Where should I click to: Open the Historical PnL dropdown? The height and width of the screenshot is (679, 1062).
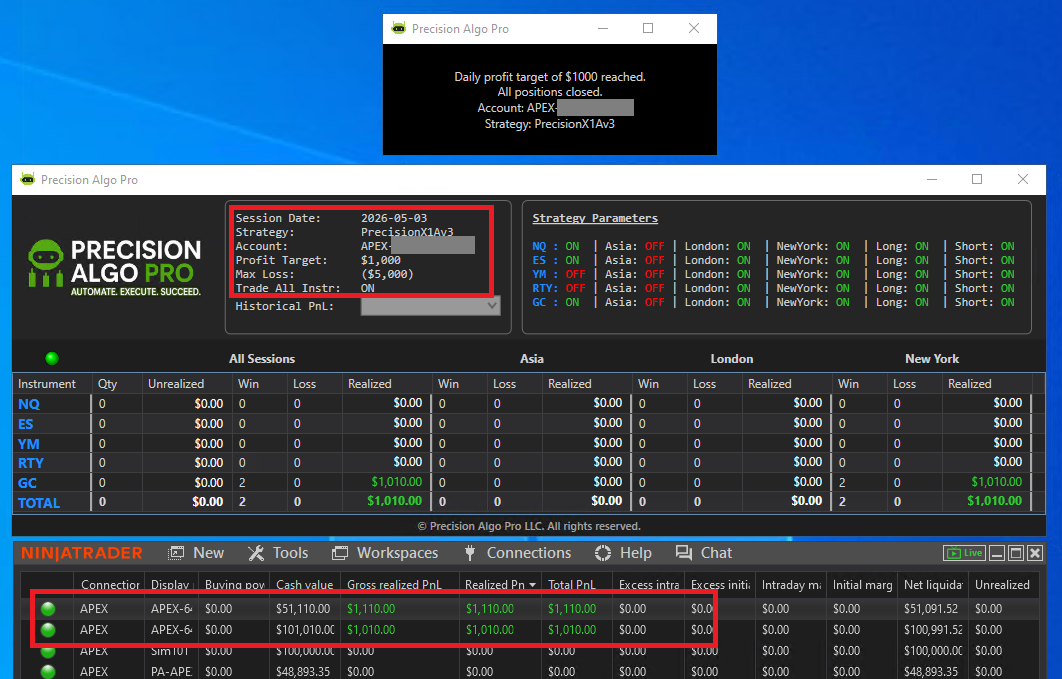[x=431, y=306]
